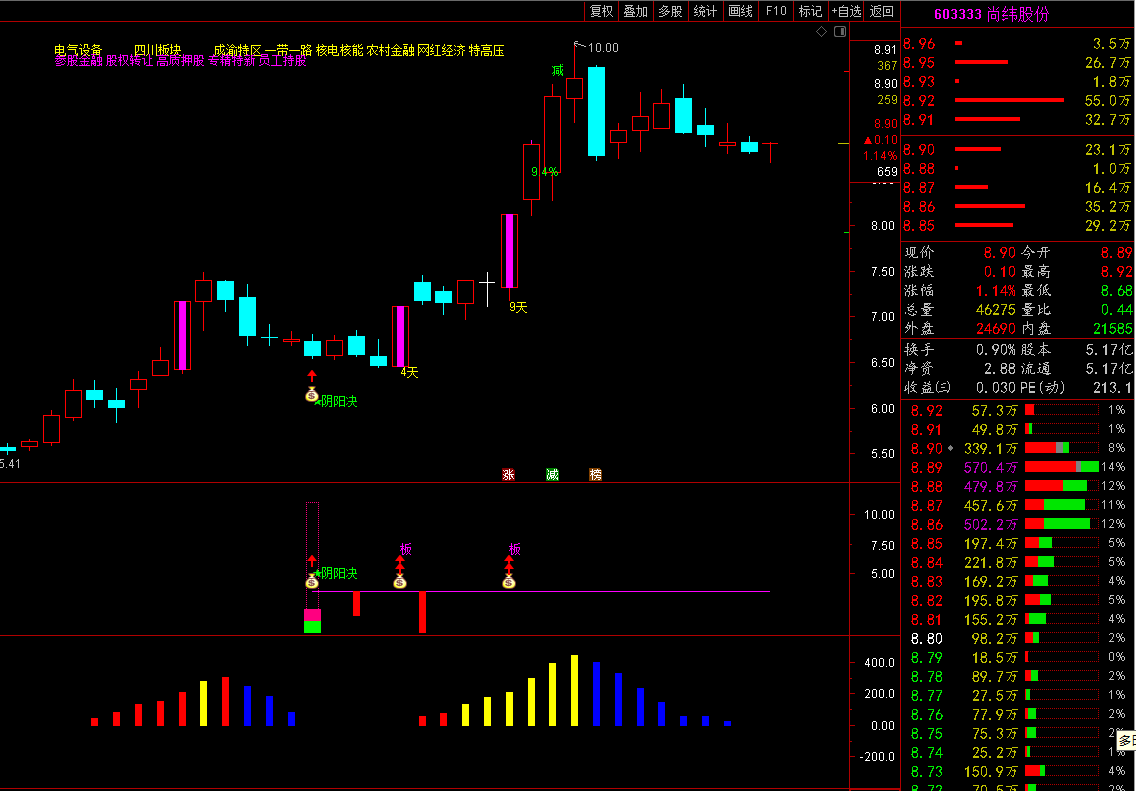Add stock via +自选 button

click(x=846, y=11)
